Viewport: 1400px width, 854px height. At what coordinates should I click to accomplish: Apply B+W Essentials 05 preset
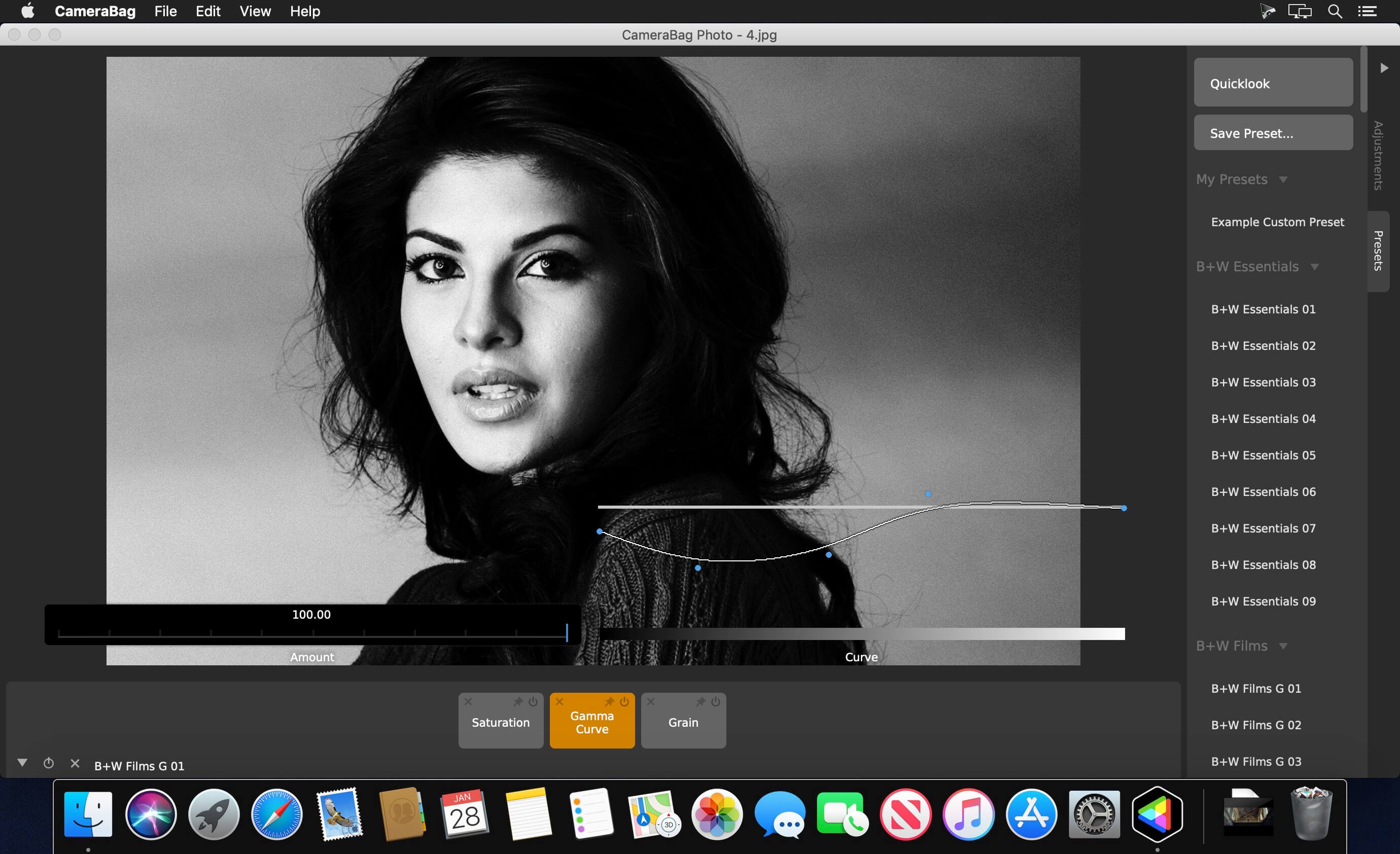(1263, 455)
